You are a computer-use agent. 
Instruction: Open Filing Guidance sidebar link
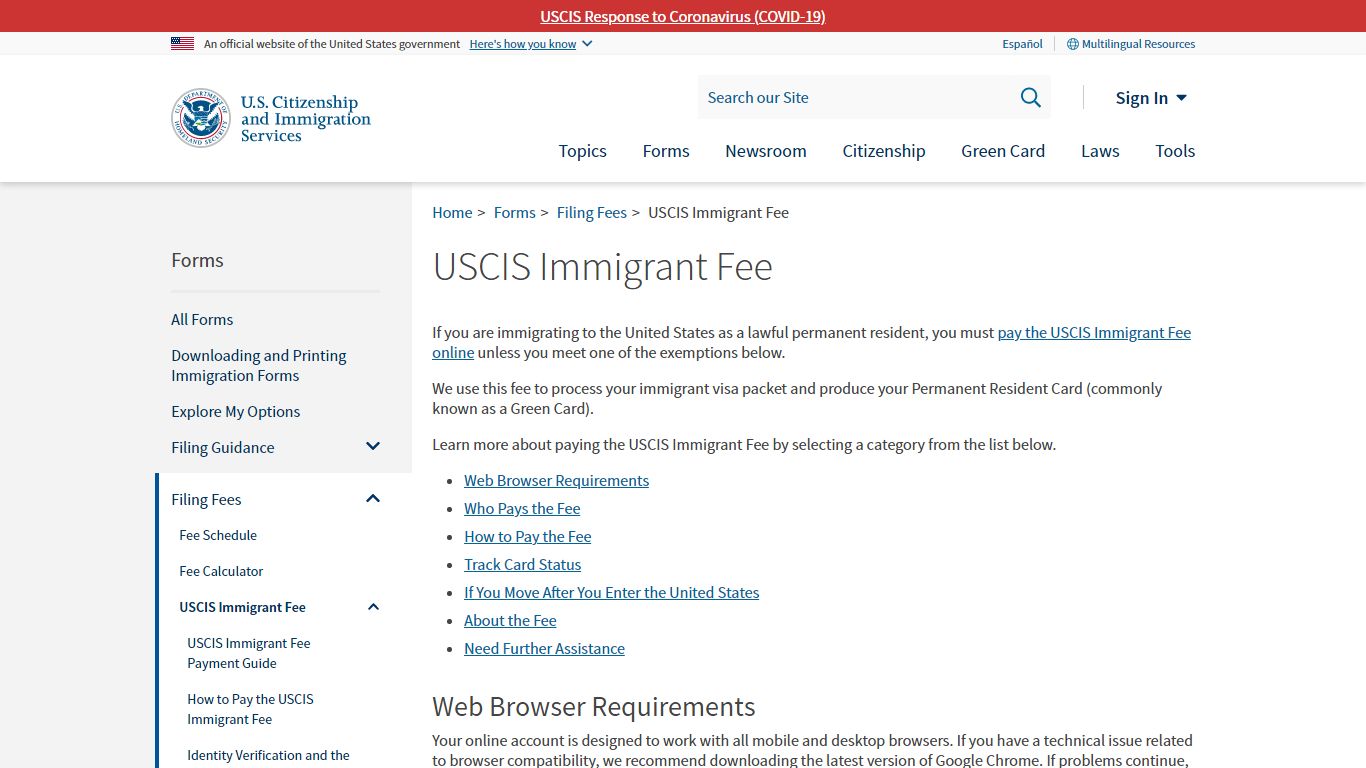click(222, 447)
